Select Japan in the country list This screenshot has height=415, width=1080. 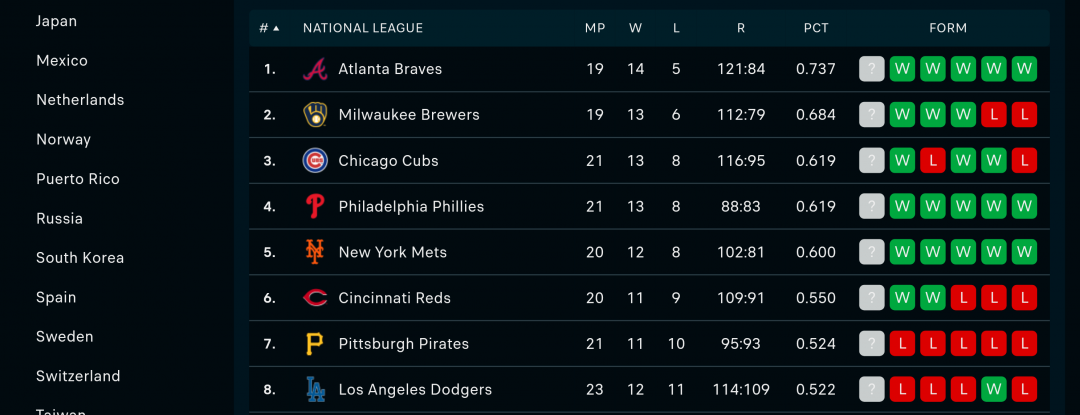tap(56, 21)
